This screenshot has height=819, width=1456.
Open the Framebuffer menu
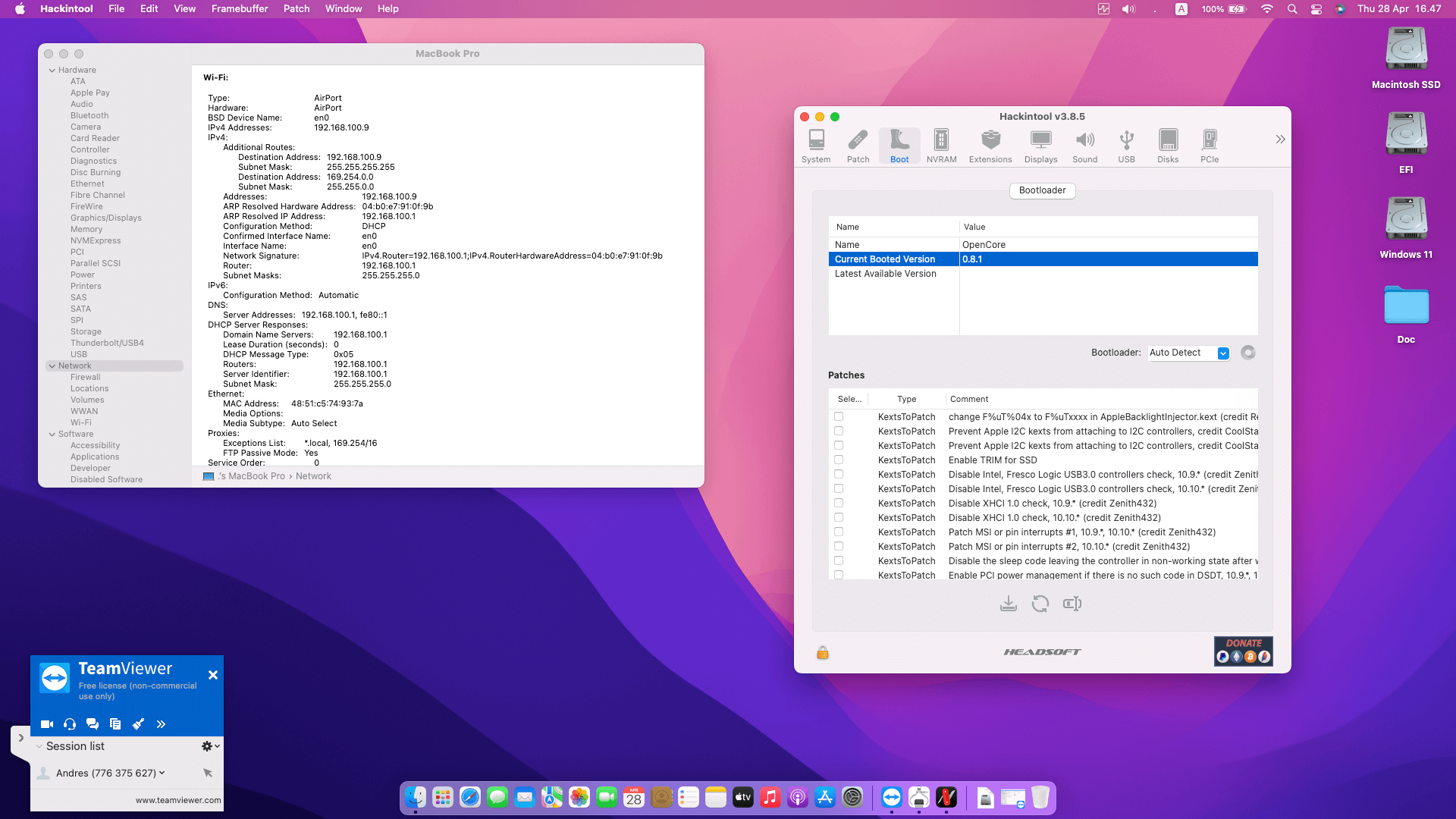pos(240,9)
